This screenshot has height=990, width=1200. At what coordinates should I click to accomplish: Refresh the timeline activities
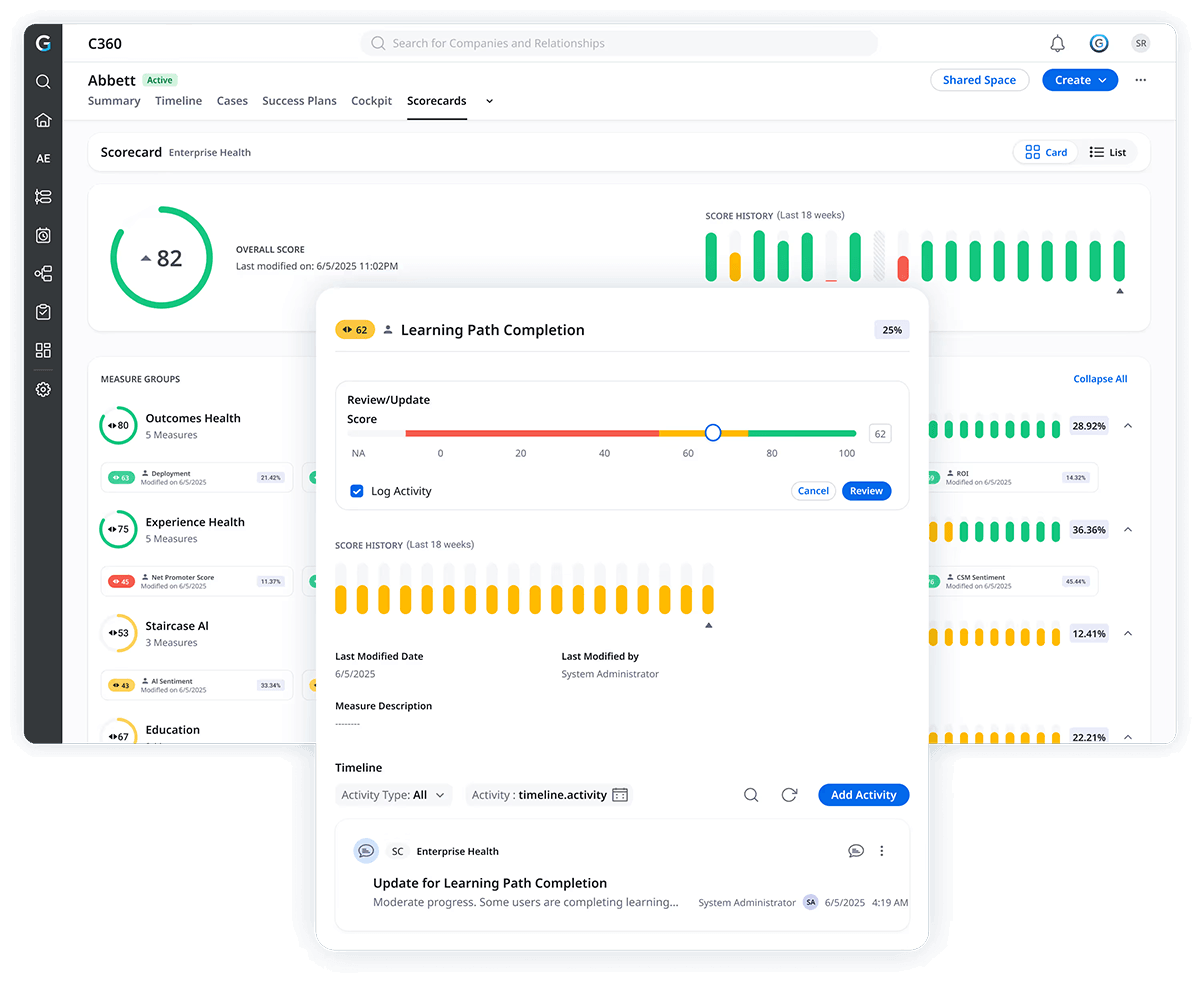point(789,795)
